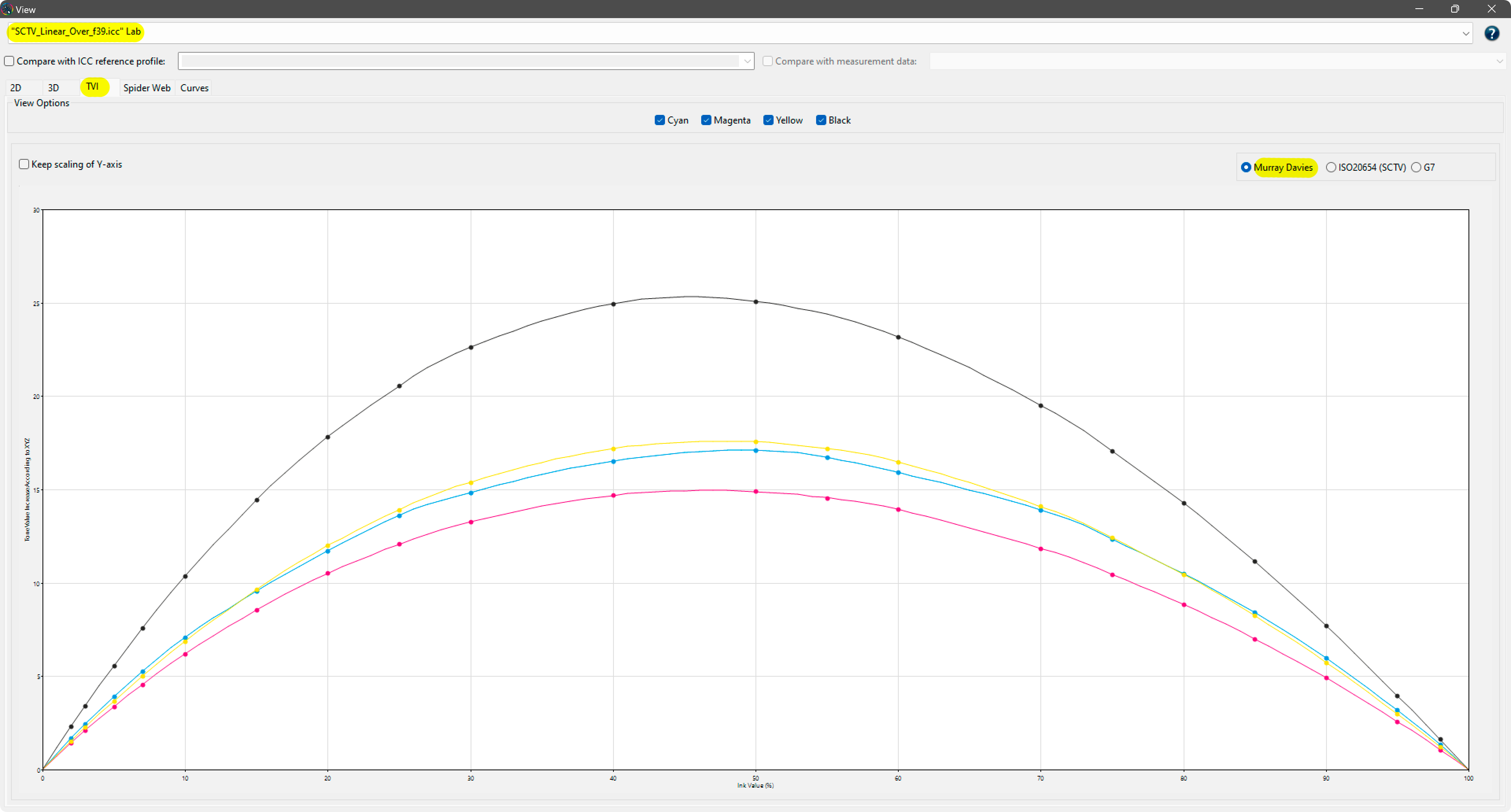Click the app icon in title bar
This screenshot has width=1511, height=812.
coord(6,9)
